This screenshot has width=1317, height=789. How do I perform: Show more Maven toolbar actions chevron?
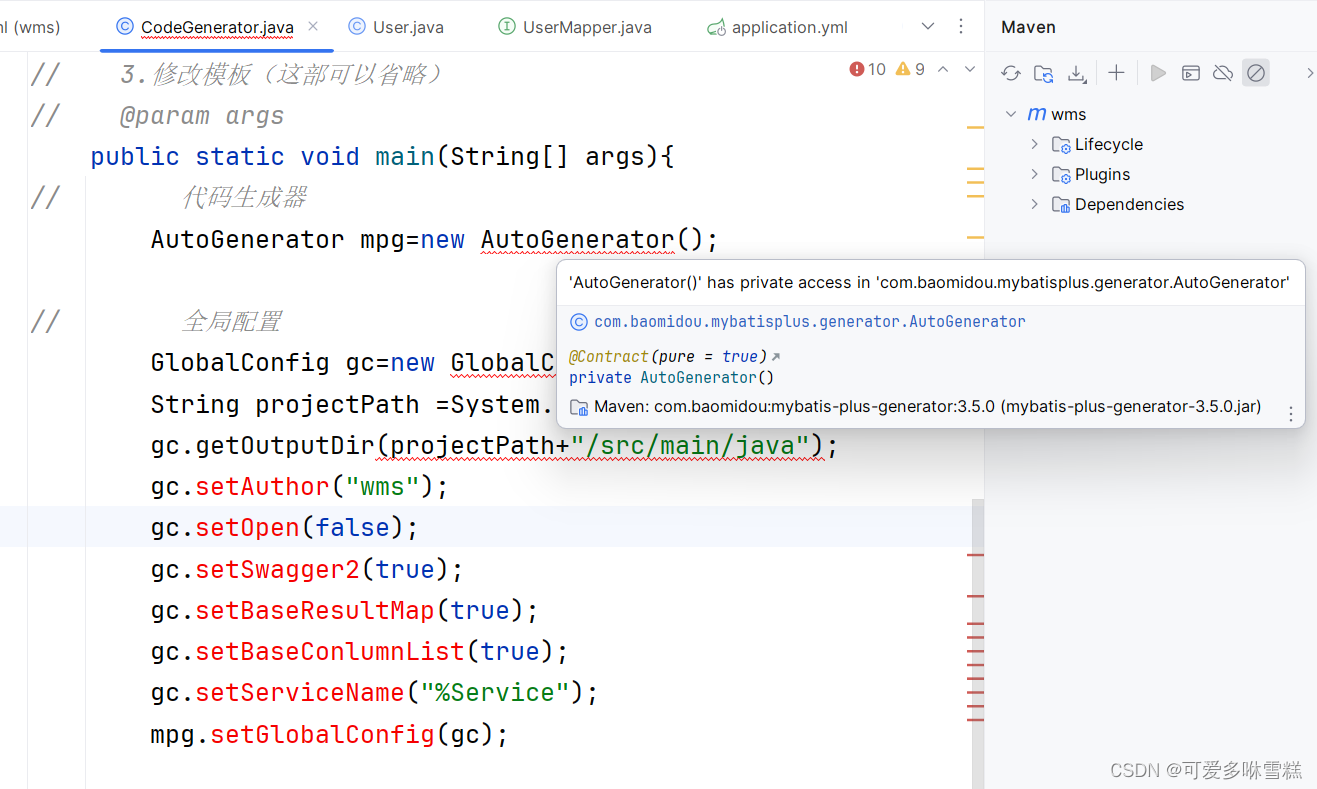coord(1310,73)
